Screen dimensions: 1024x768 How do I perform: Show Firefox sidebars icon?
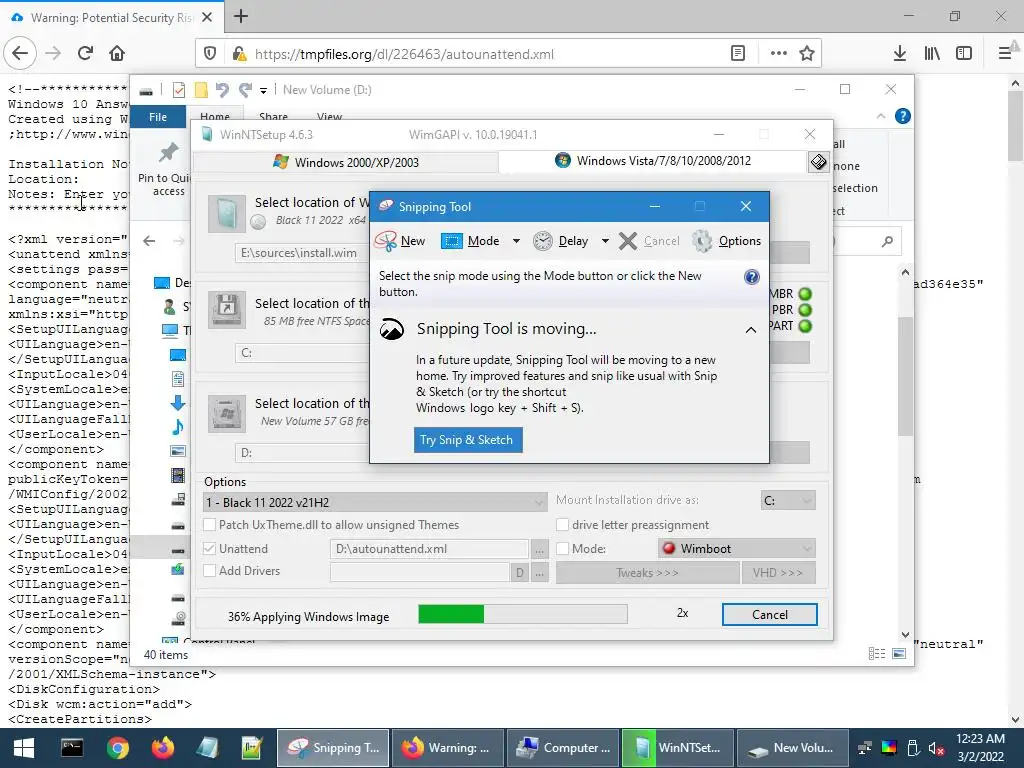pos(964,54)
